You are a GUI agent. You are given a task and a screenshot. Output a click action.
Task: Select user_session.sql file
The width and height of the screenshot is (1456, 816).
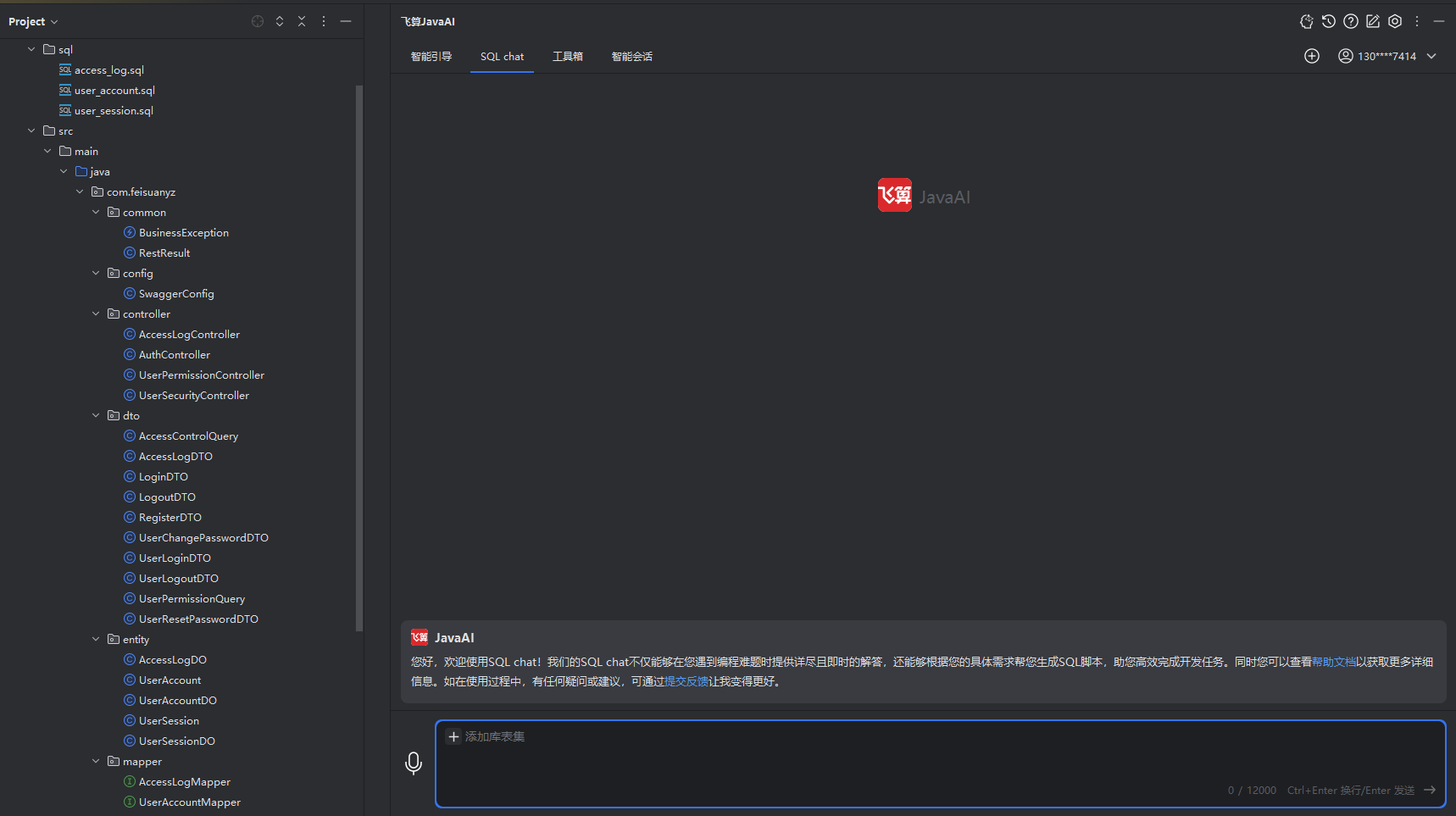pos(114,110)
